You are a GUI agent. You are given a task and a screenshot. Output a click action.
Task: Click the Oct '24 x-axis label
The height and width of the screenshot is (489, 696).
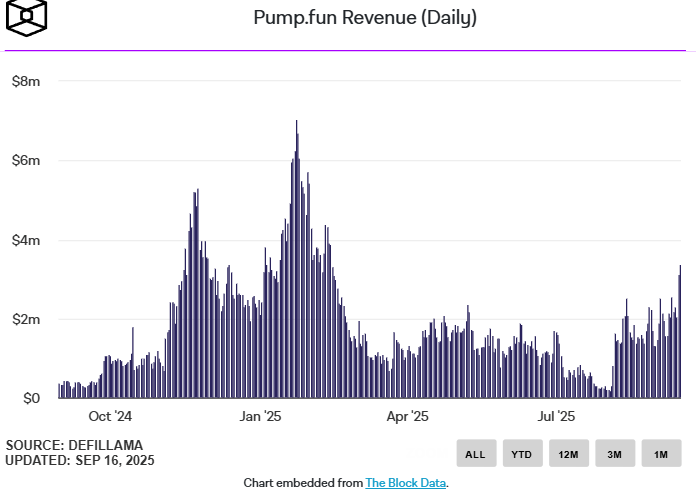pyautogui.click(x=110, y=416)
